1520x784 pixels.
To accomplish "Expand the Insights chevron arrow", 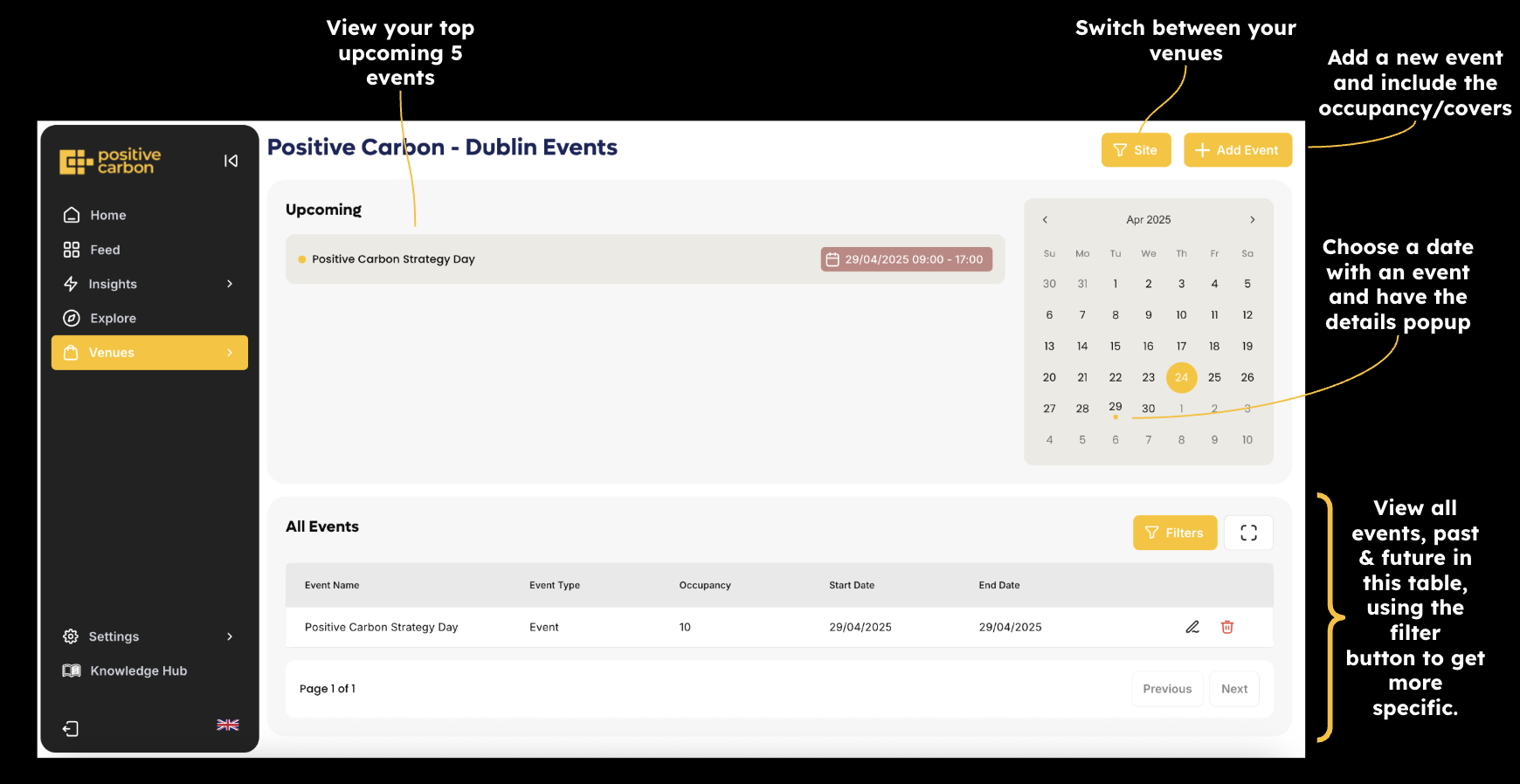I will tap(230, 284).
